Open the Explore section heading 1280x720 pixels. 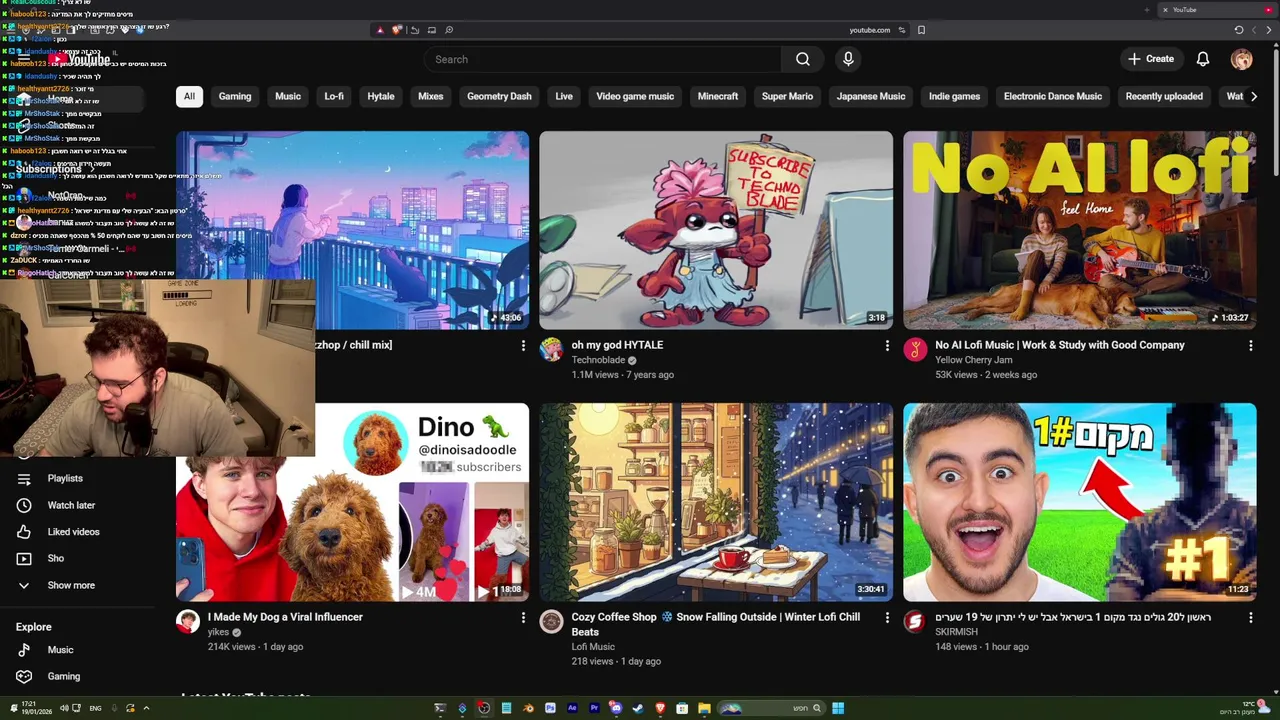click(x=33, y=627)
